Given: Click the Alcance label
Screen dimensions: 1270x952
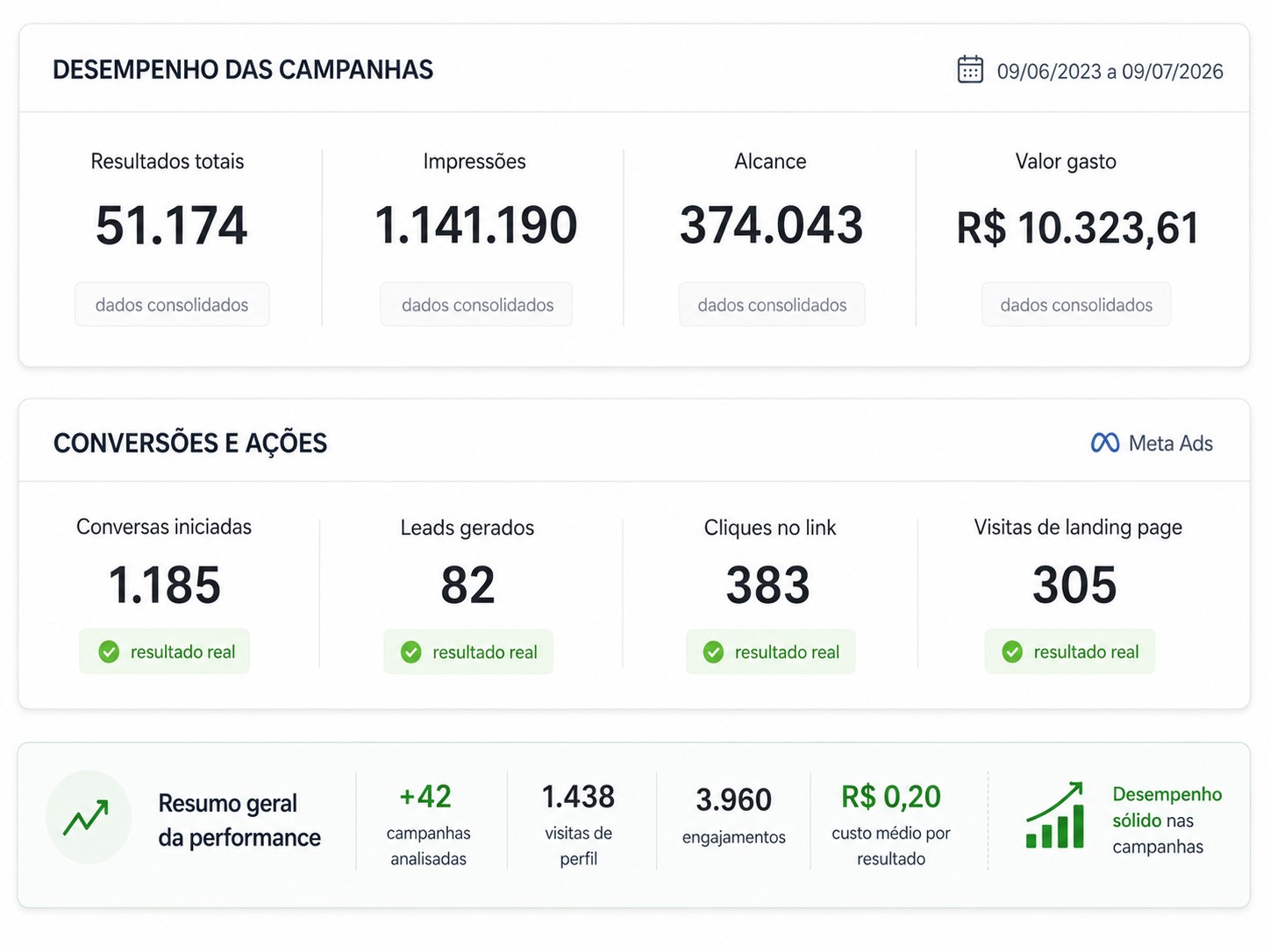Looking at the screenshot, I should (x=770, y=161).
